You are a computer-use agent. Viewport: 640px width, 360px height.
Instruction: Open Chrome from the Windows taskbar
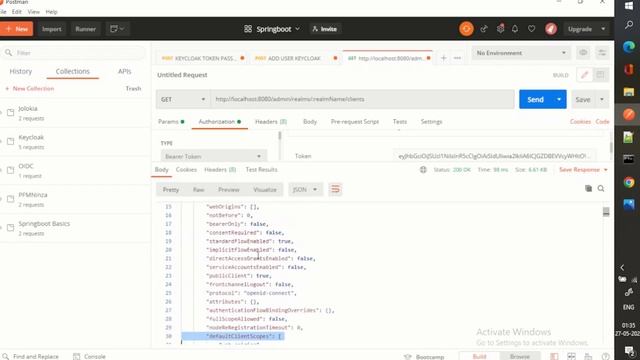coord(629,182)
